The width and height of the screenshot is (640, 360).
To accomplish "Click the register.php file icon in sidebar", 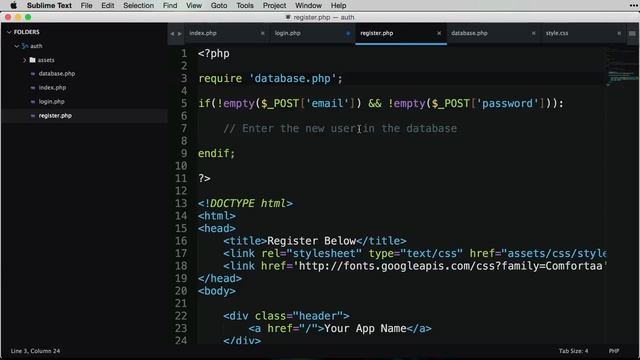I will (x=33, y=116).
